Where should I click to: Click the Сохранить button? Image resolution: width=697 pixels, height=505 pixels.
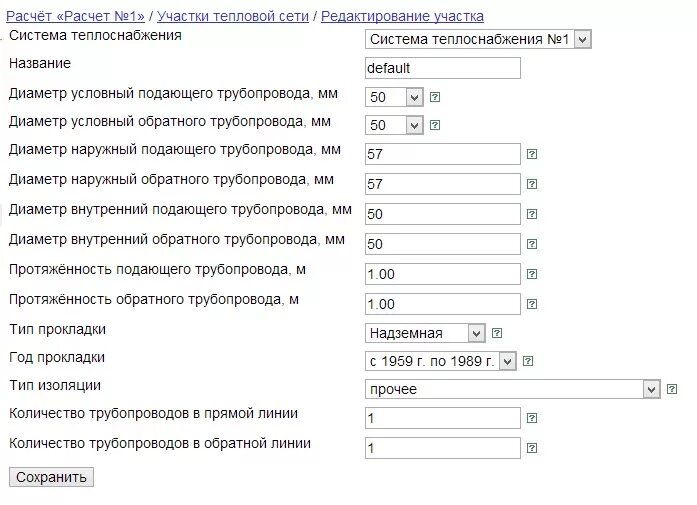click(x=51, y=477)
